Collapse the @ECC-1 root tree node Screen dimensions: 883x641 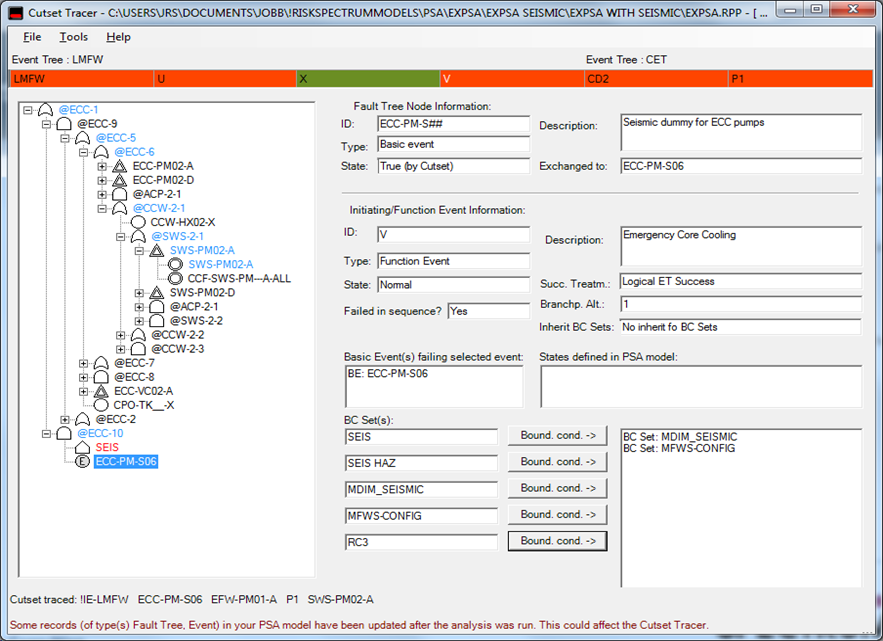[27, 110]
